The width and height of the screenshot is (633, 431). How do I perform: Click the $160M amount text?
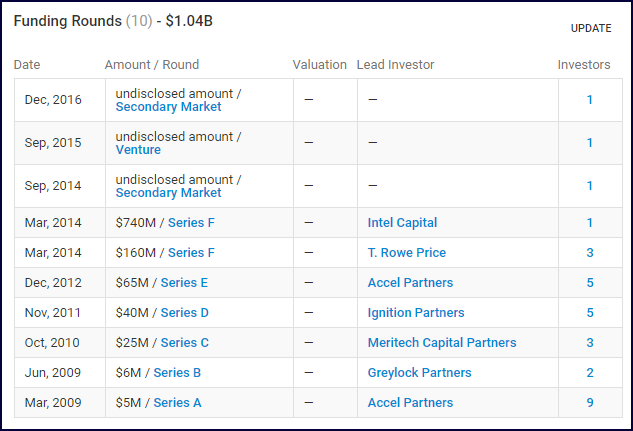[x=136, y=253]
